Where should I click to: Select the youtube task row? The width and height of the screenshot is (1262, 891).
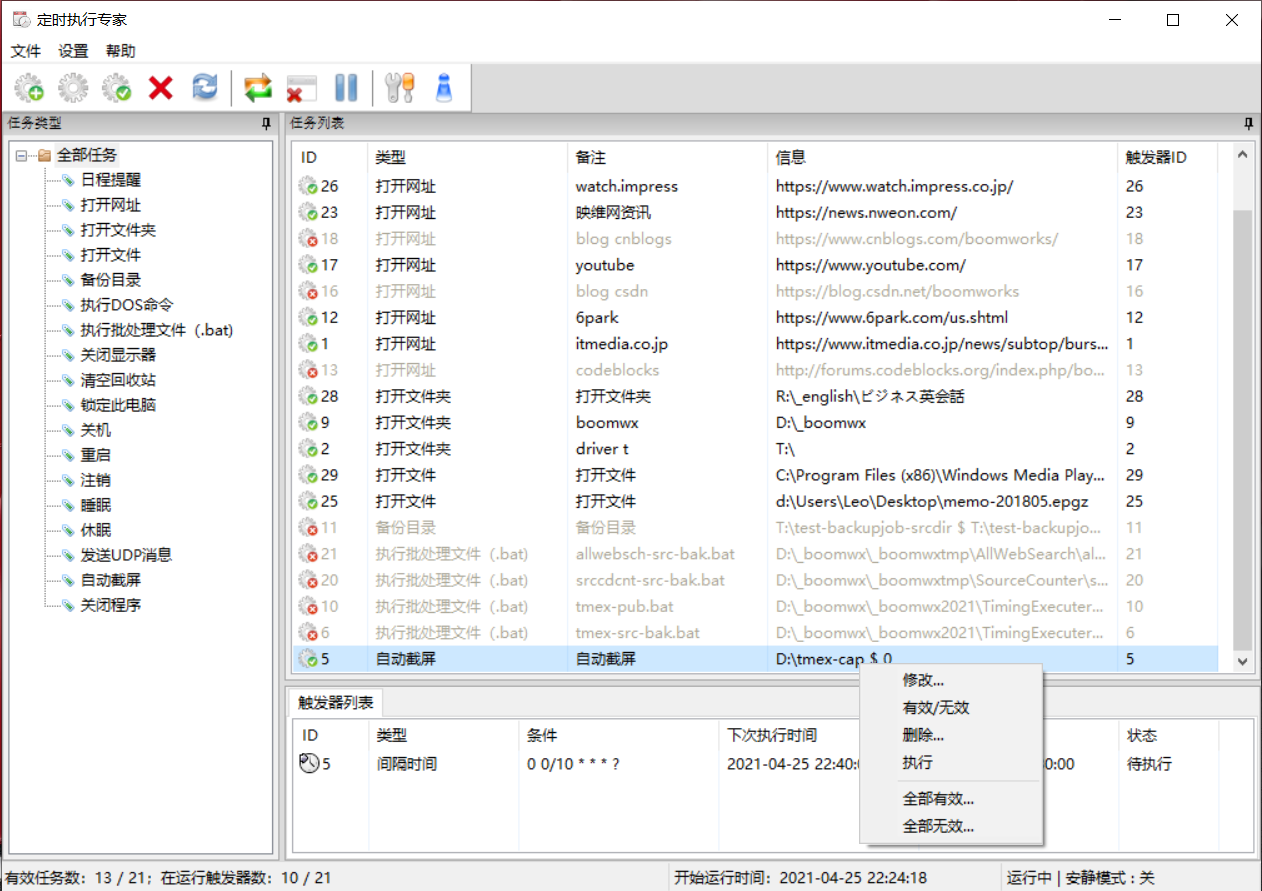(755, 265)
